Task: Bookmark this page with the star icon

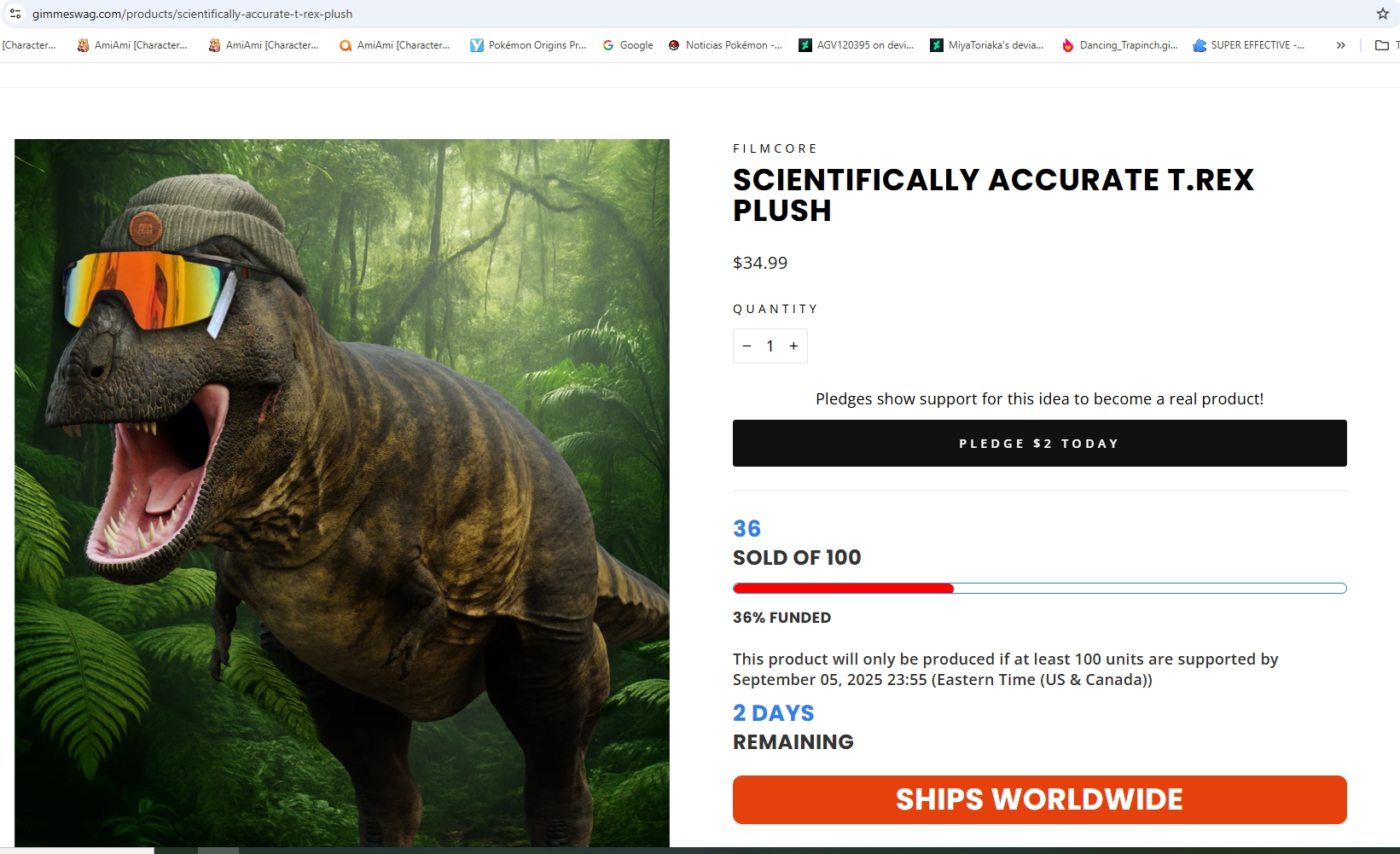Action: coord(1382,14)
